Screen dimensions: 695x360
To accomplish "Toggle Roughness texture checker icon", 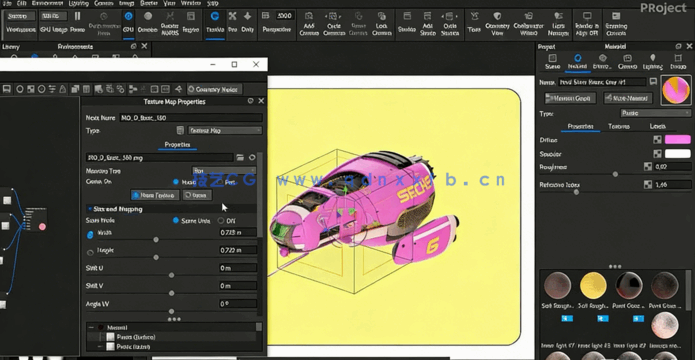I will pos(648,167).
